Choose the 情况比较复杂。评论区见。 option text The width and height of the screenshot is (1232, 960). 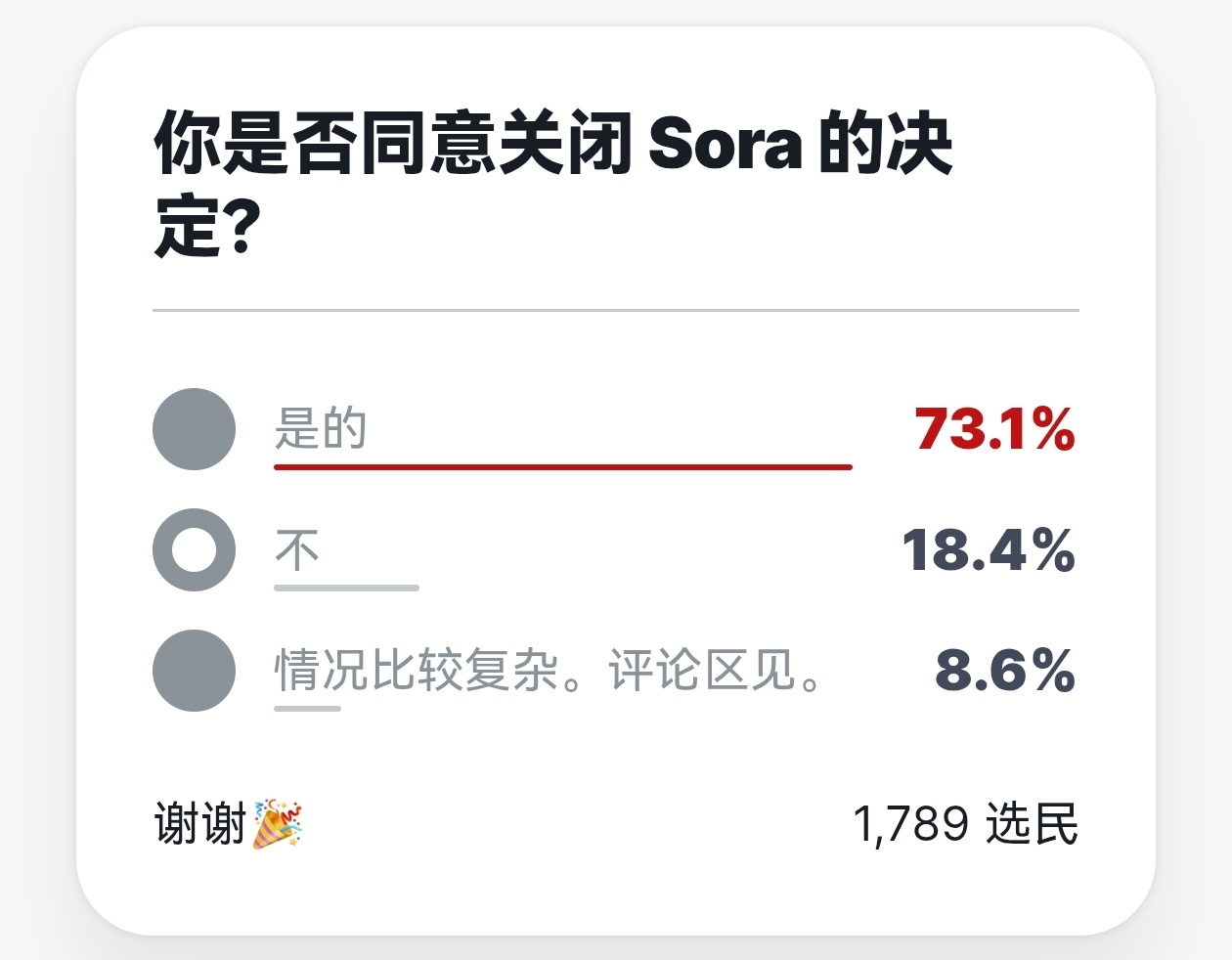(x=548, y=671)
